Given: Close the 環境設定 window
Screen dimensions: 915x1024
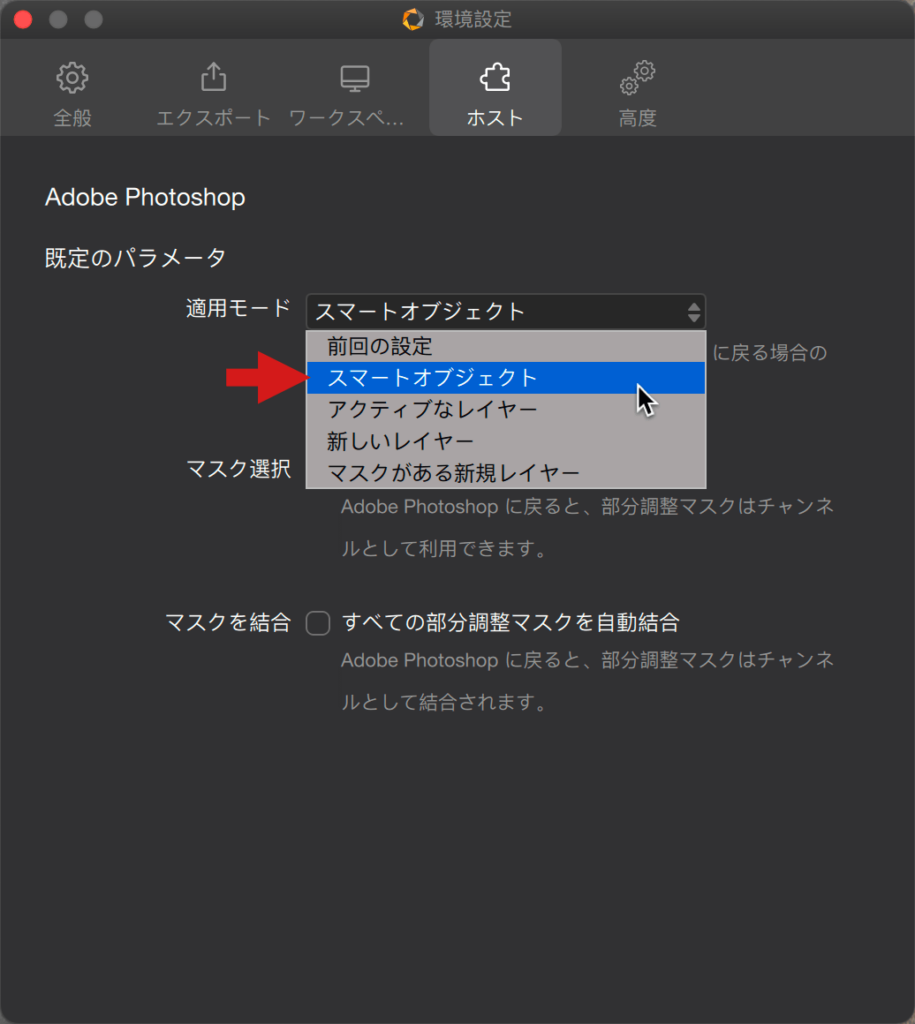Looking at the screenshot, I should (x=23, y=20).
